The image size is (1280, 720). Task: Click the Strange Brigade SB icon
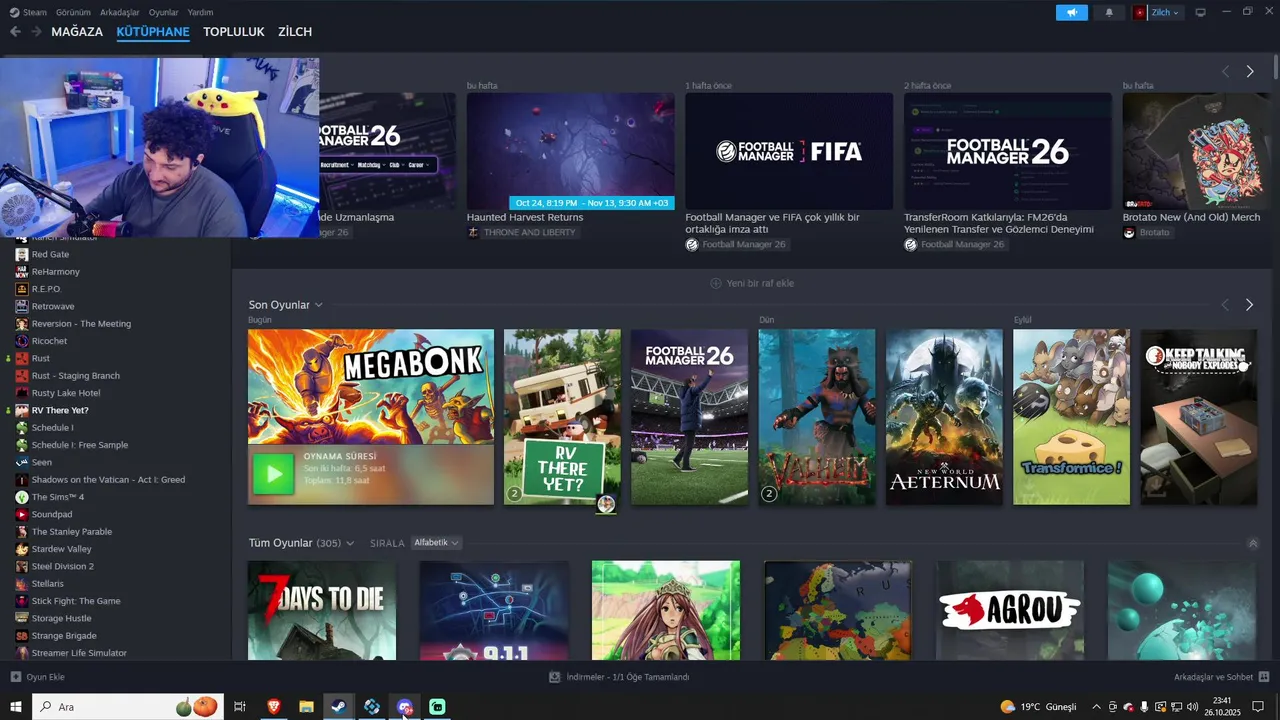point(22,636)
